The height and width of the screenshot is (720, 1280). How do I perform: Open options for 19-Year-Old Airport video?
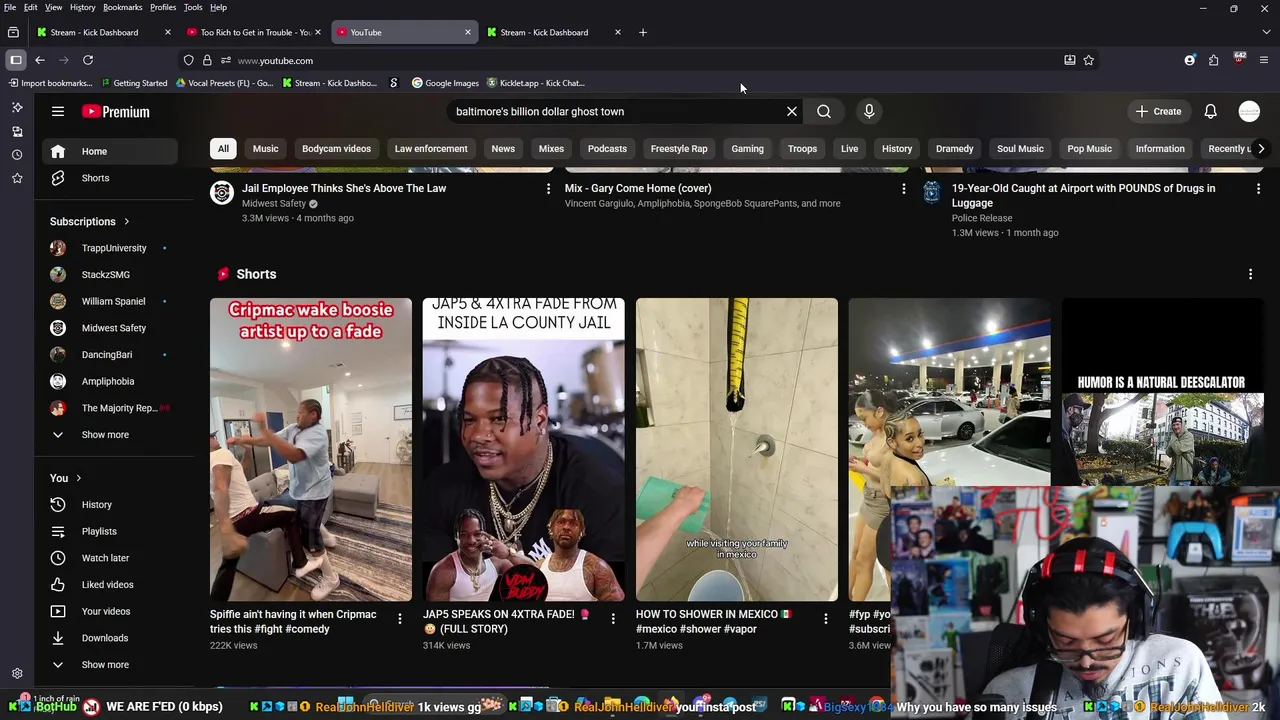click(x=1258, y=189)
